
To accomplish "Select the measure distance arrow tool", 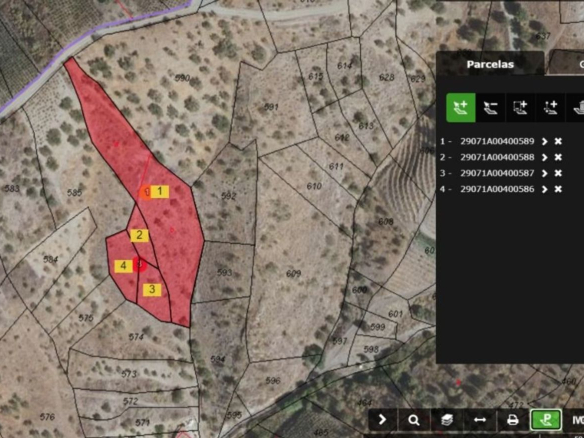I will point(480,420).
